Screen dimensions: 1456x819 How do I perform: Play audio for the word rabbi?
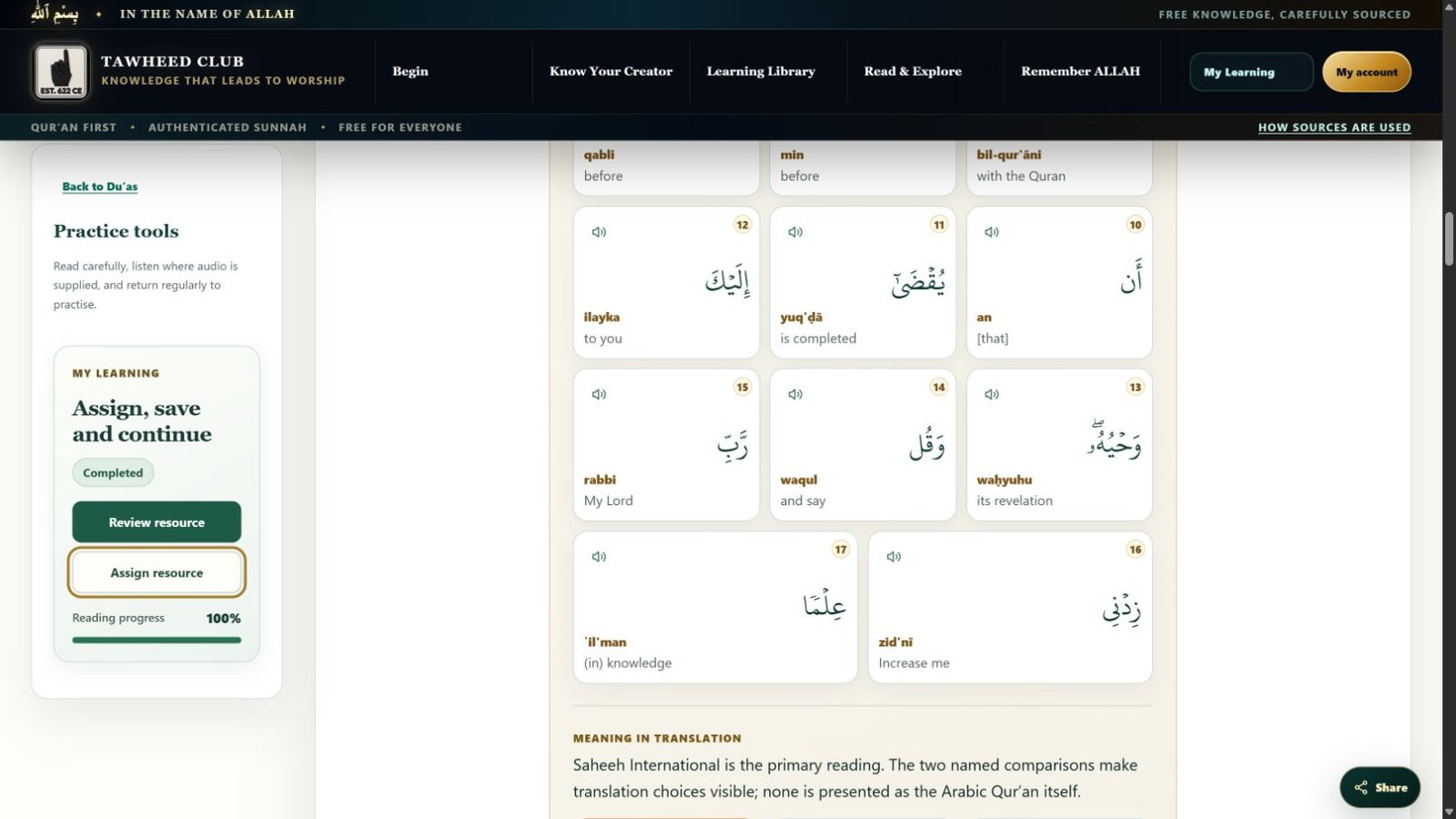coord(599,394)
